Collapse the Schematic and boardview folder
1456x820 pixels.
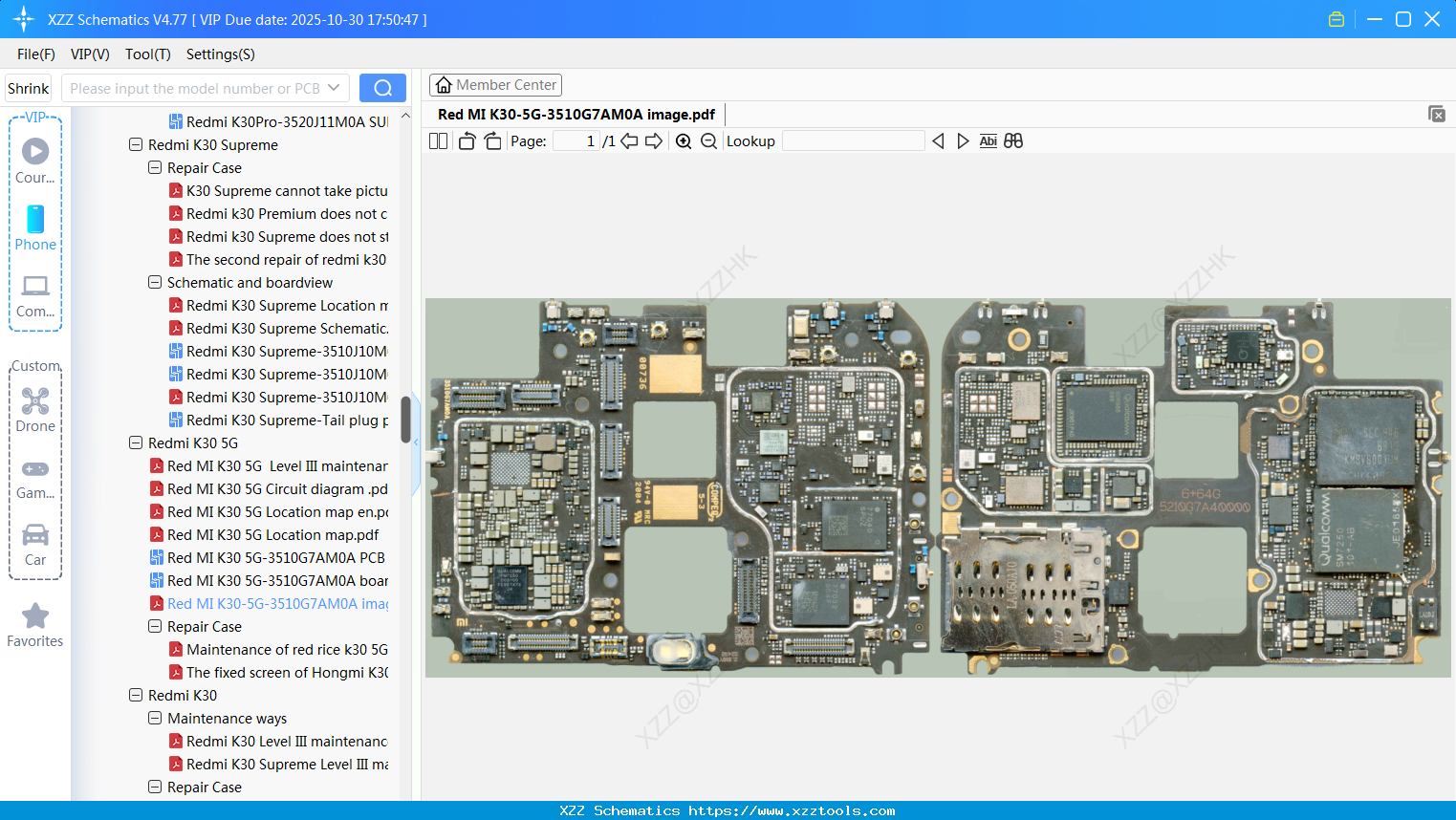(155, 283)
